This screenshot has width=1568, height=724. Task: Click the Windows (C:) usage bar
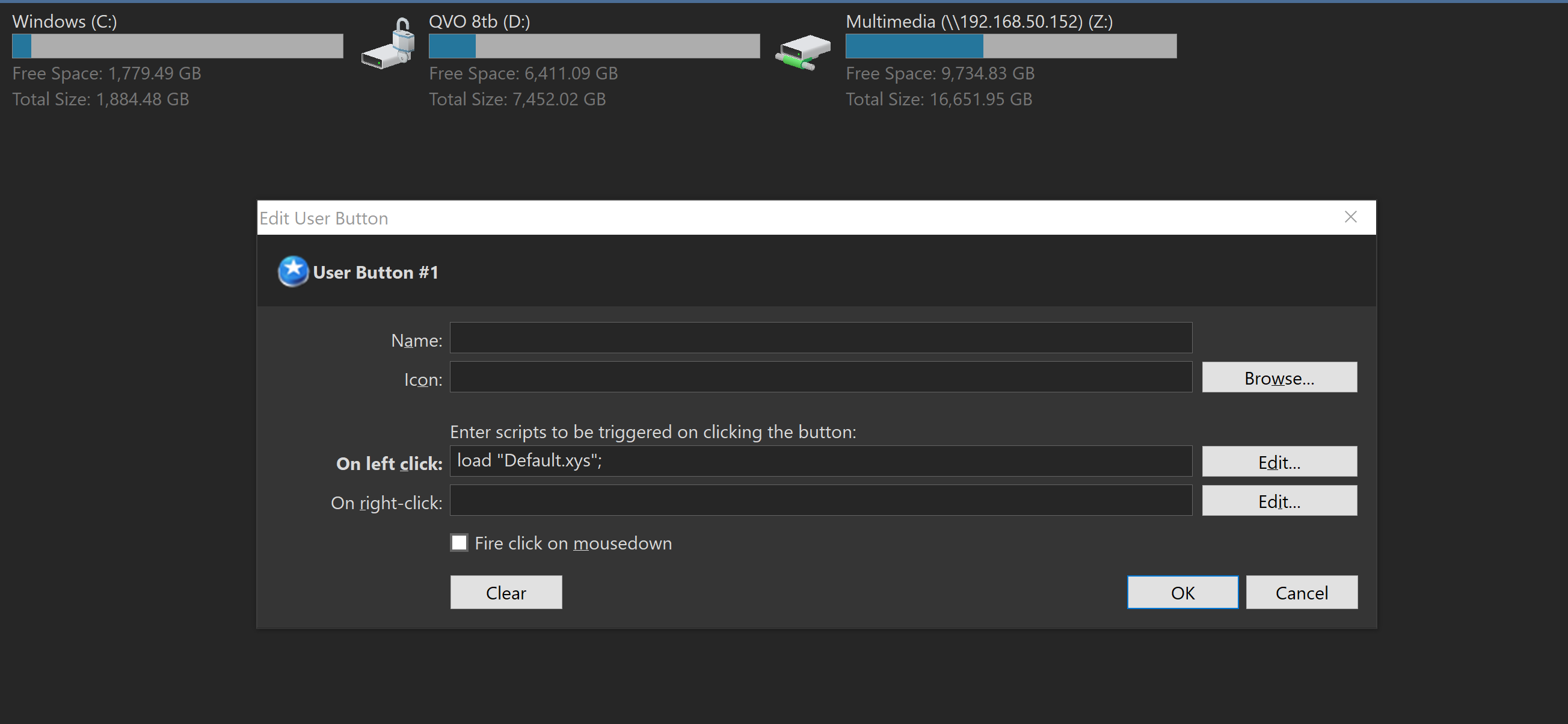(x=177, y=46)
